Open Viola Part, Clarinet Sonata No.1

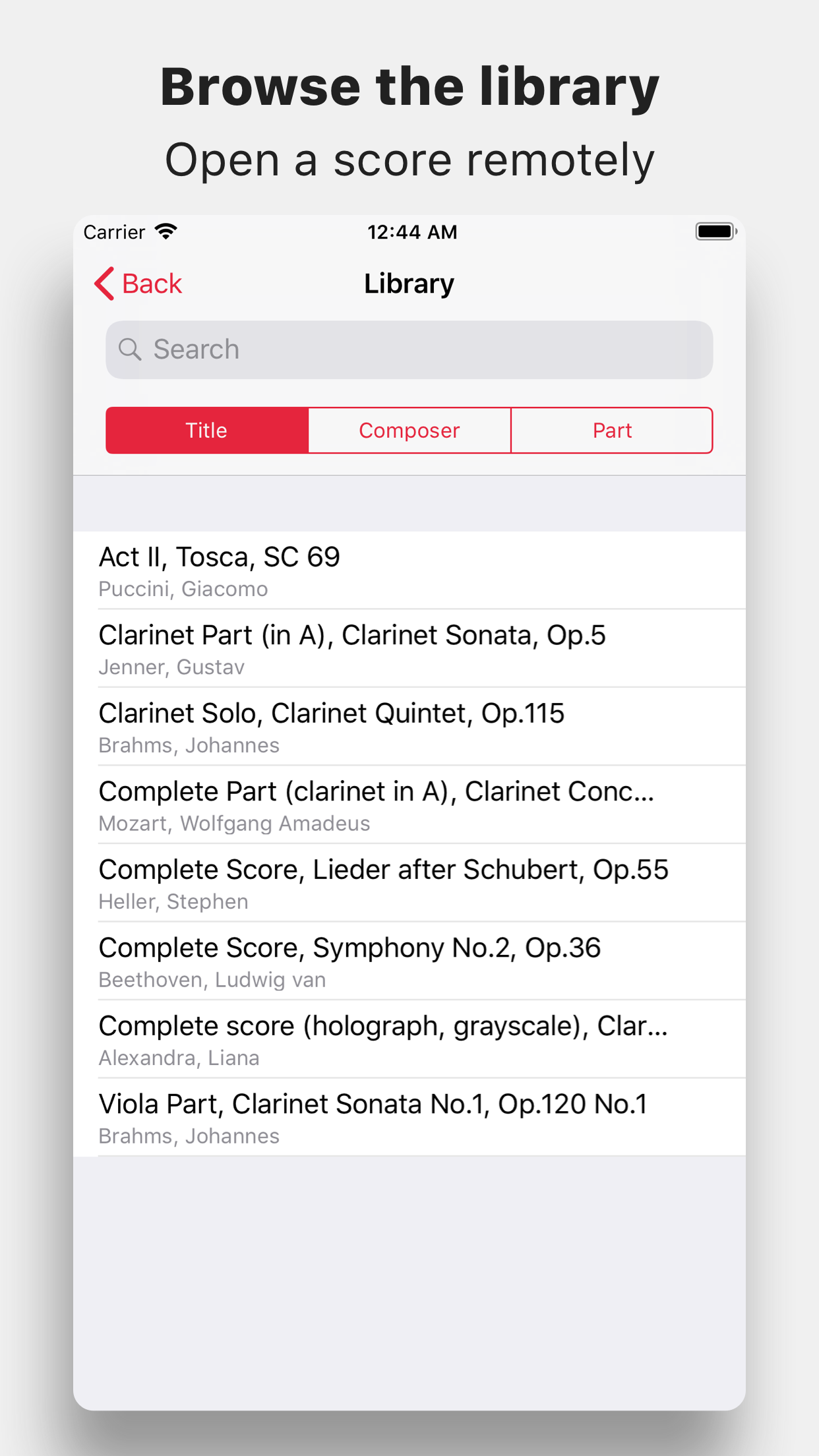[409, 1117]
